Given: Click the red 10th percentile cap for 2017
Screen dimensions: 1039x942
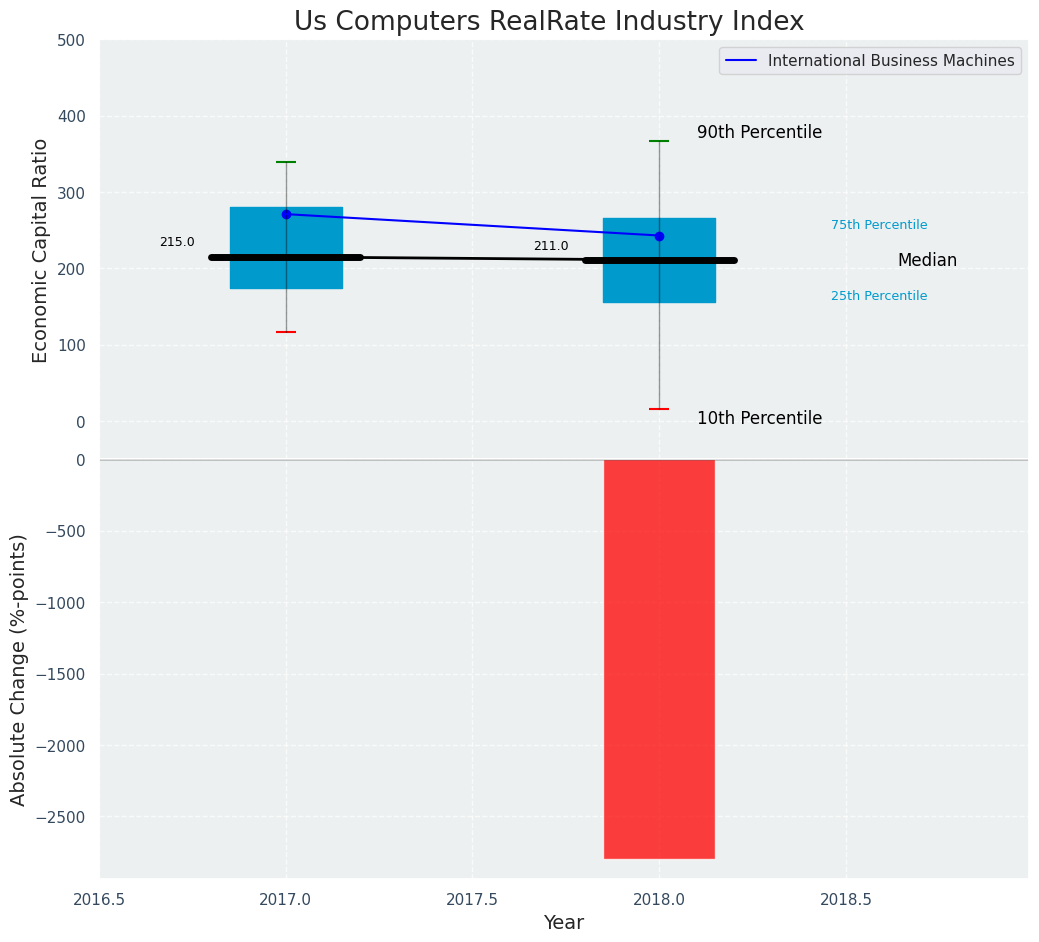Looking at the screenshot, I should click(x=286, y=332).
